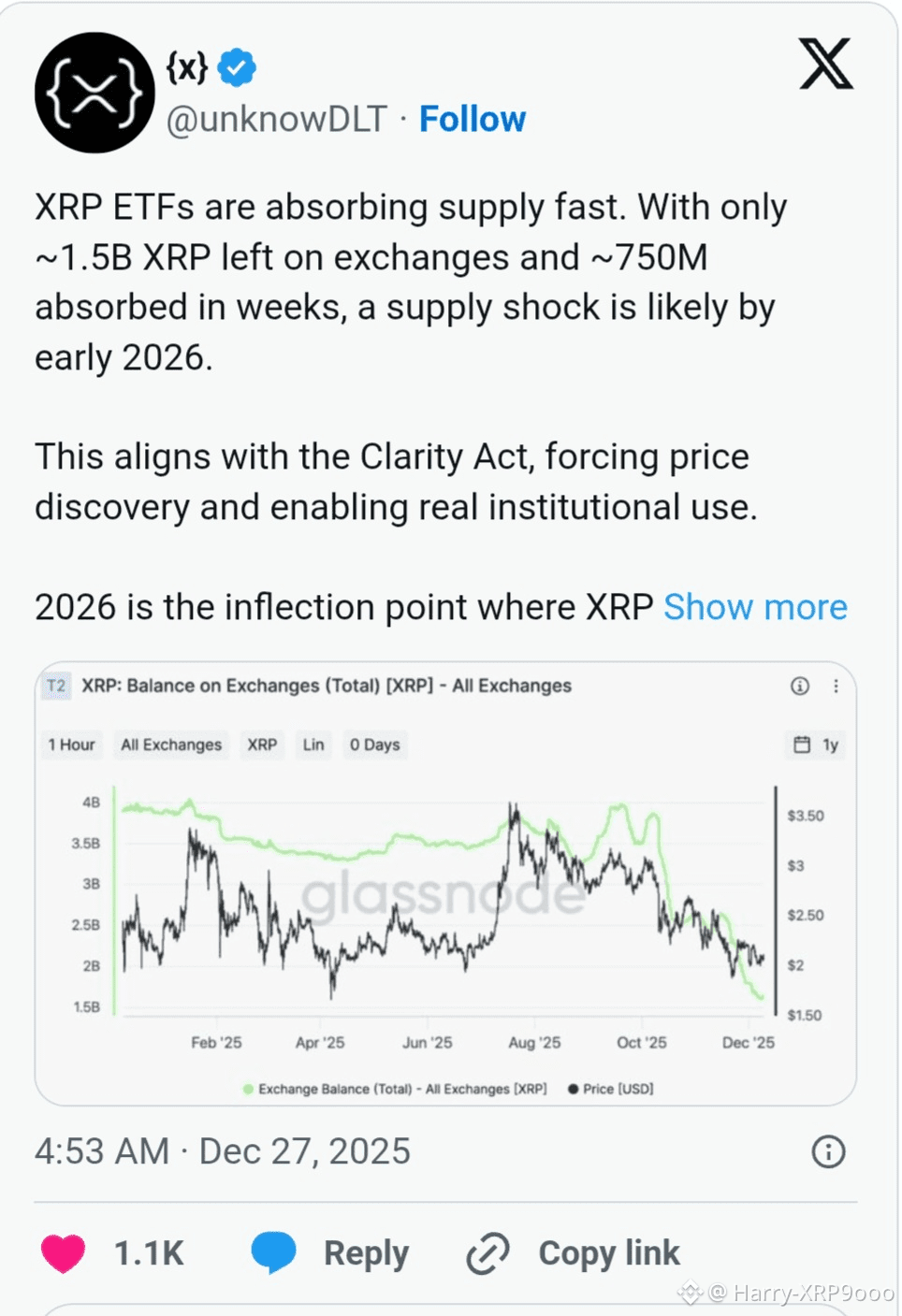This screenshot has width=902, height=1316.
Task: Toggle the Exchange Balance legend series
Action: 395,1089
